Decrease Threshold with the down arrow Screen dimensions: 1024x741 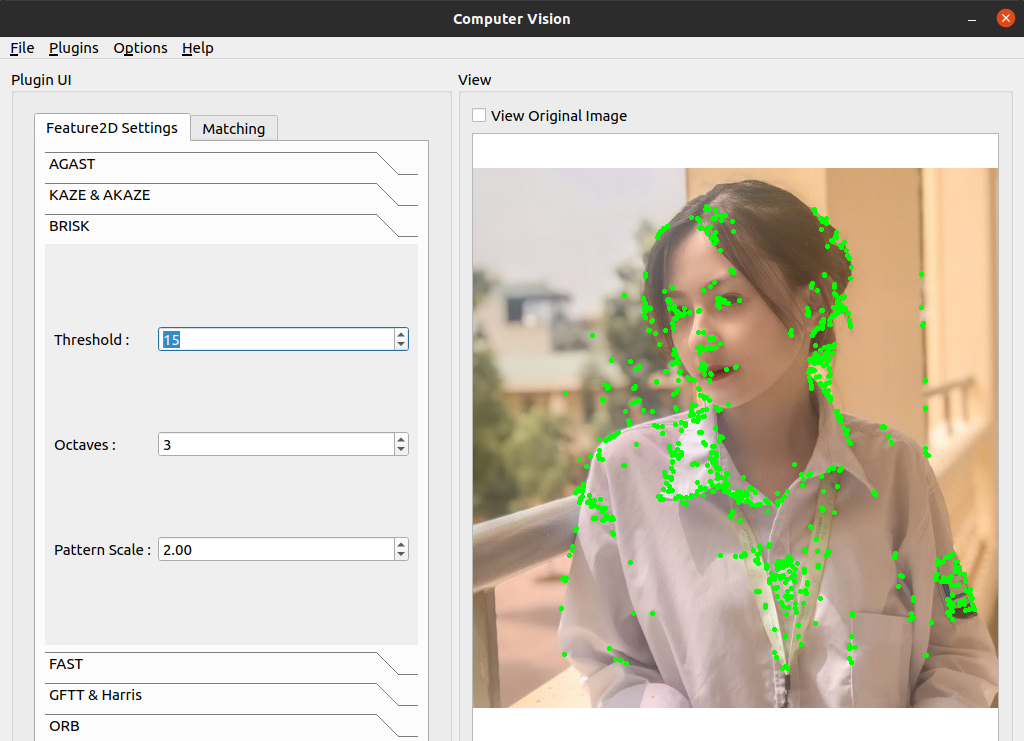401,345
